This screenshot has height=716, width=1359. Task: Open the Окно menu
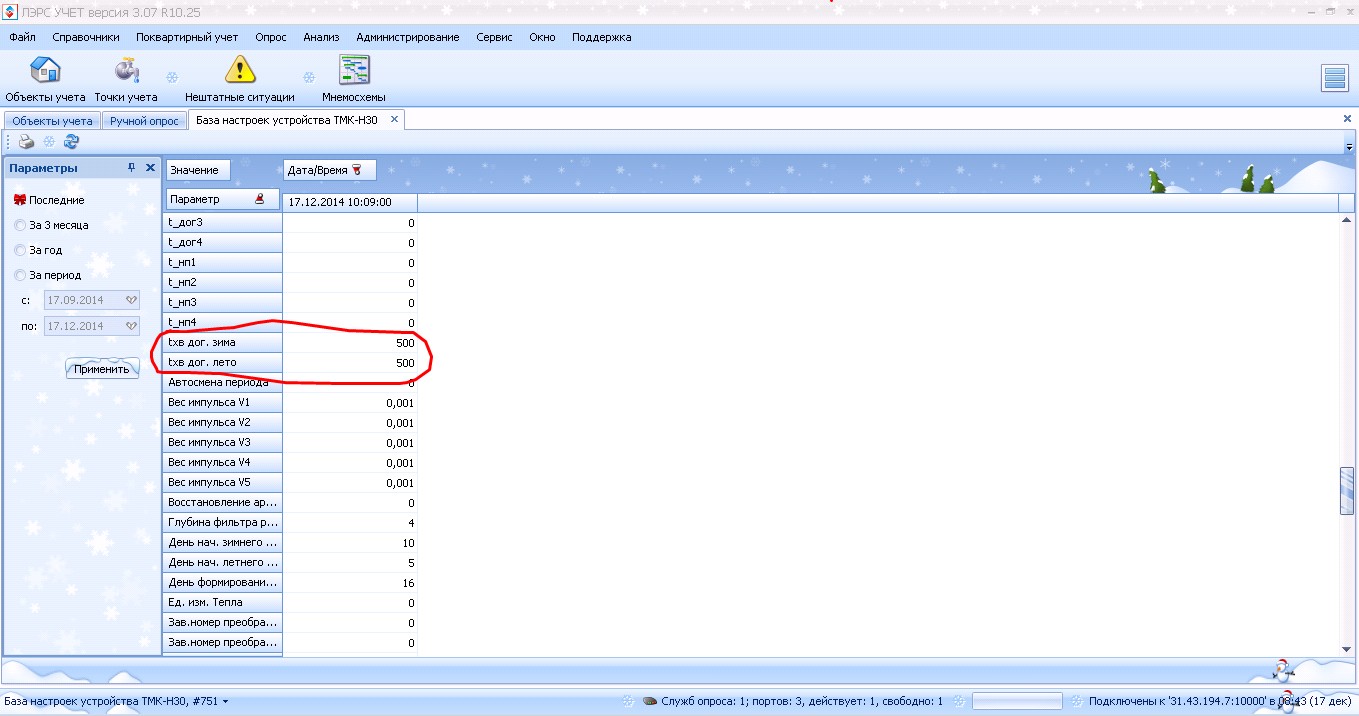543,37
